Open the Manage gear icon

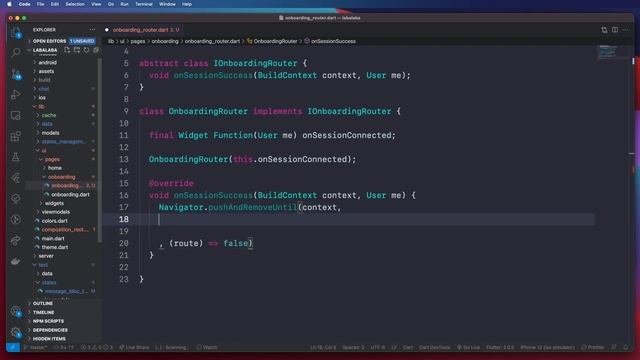(16, 333)
